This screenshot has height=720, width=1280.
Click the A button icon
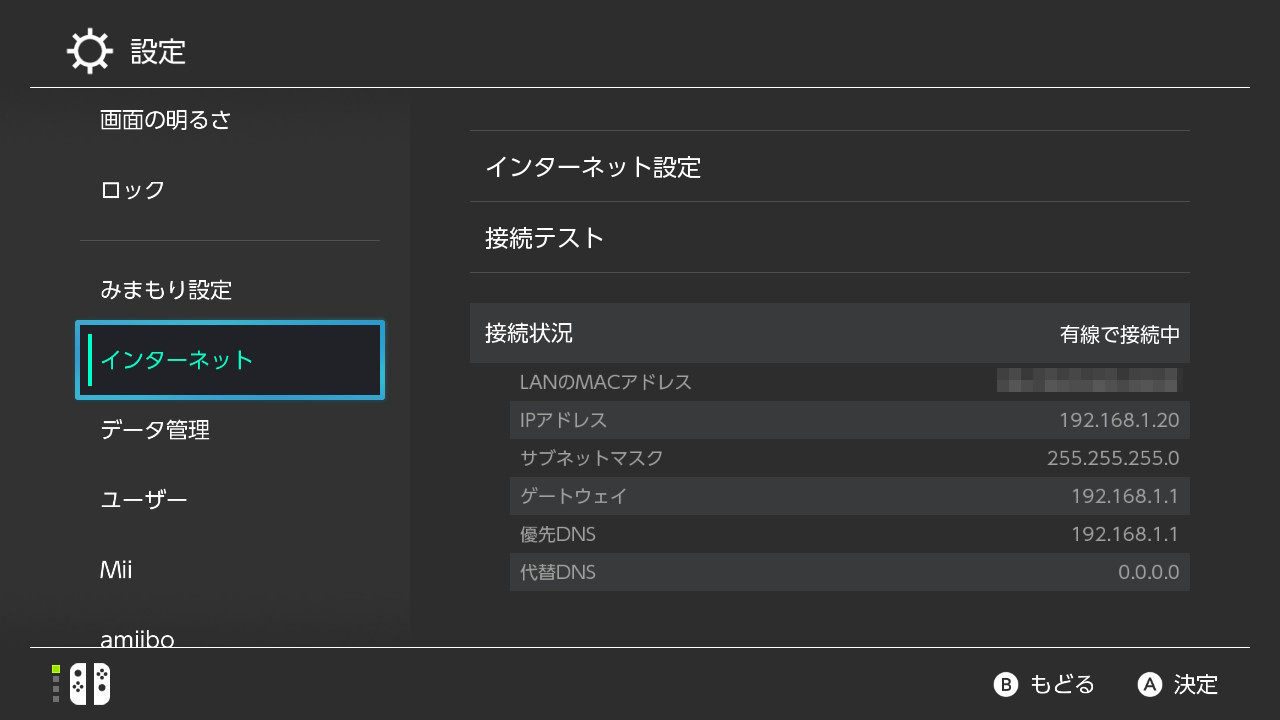pos(1150,684)
